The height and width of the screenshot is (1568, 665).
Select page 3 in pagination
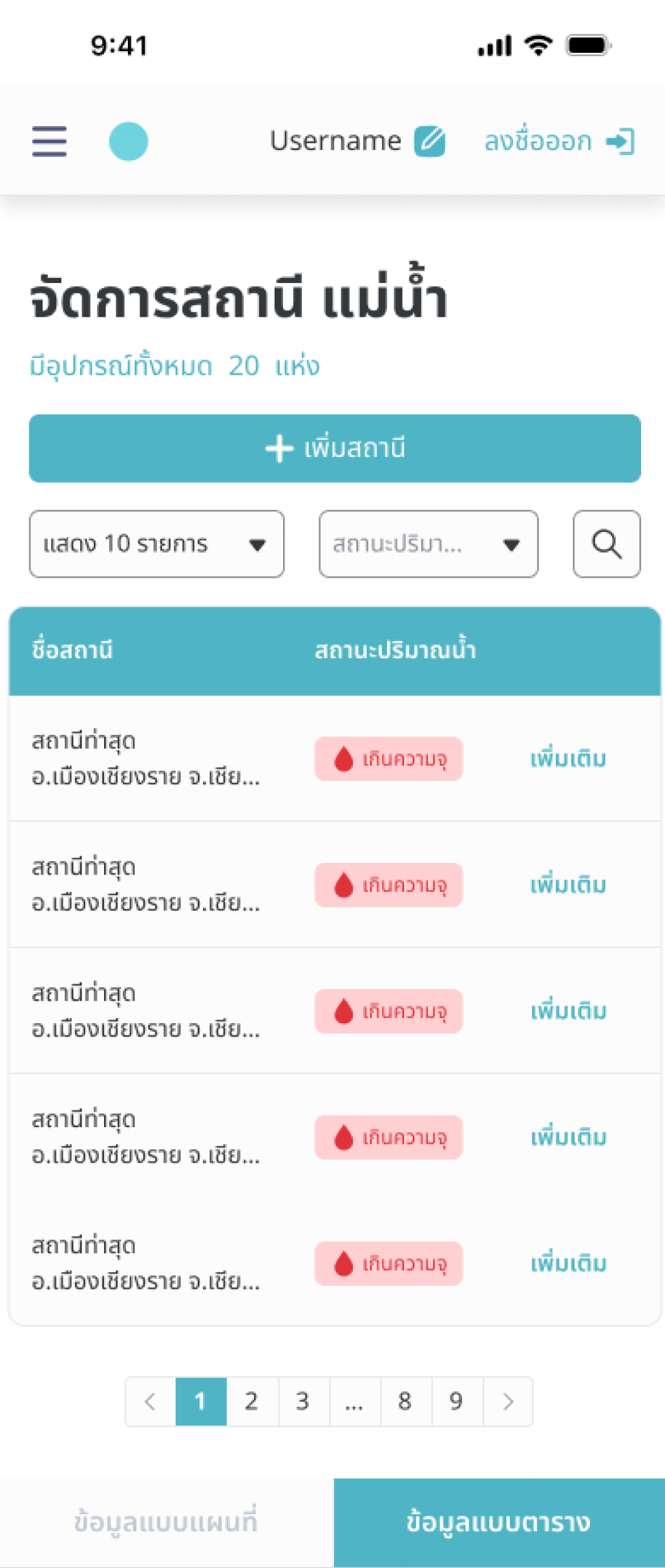pos(302,1401)
